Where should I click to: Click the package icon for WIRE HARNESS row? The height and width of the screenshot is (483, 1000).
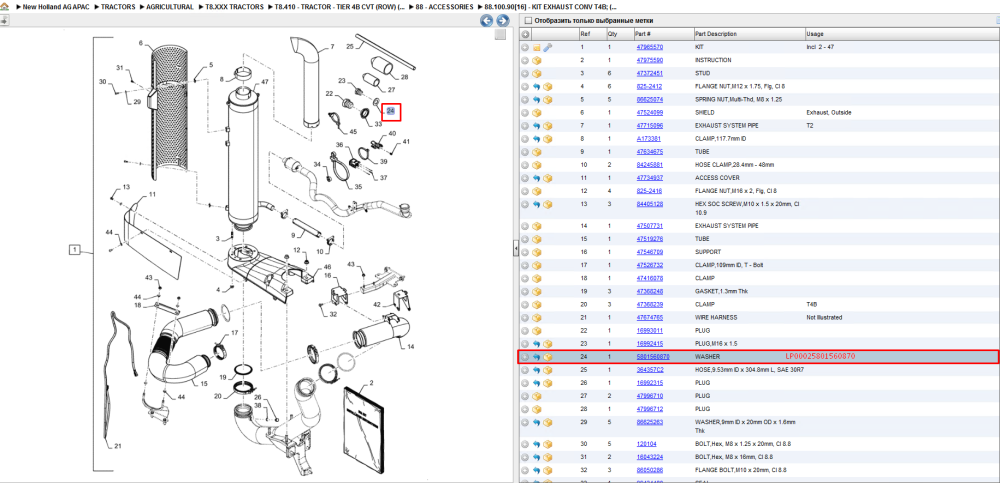tap(536, 317)
